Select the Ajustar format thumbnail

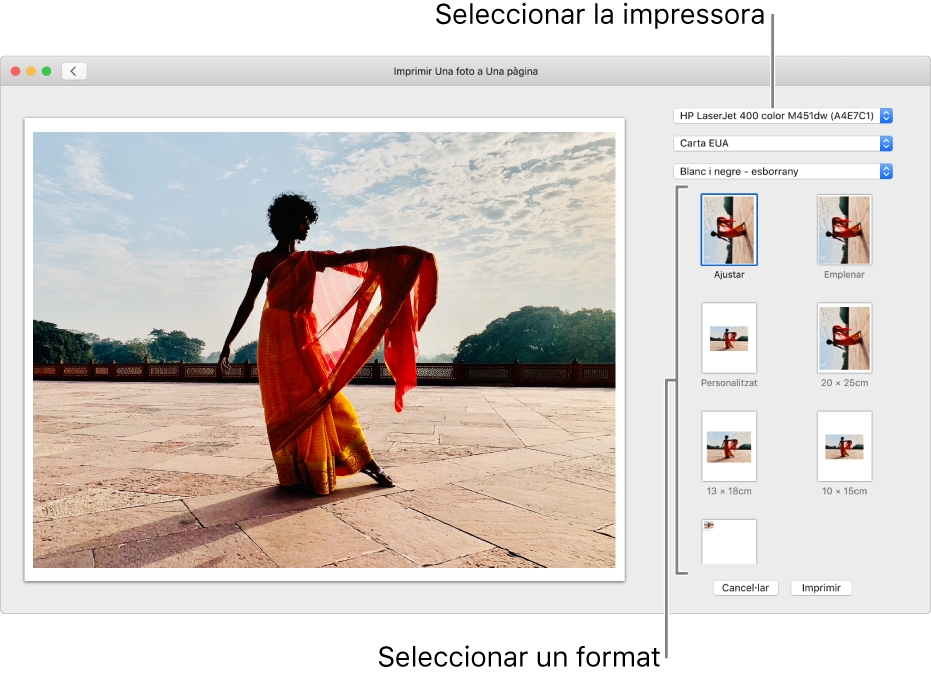pyautogui.click(x=729, y=229)
